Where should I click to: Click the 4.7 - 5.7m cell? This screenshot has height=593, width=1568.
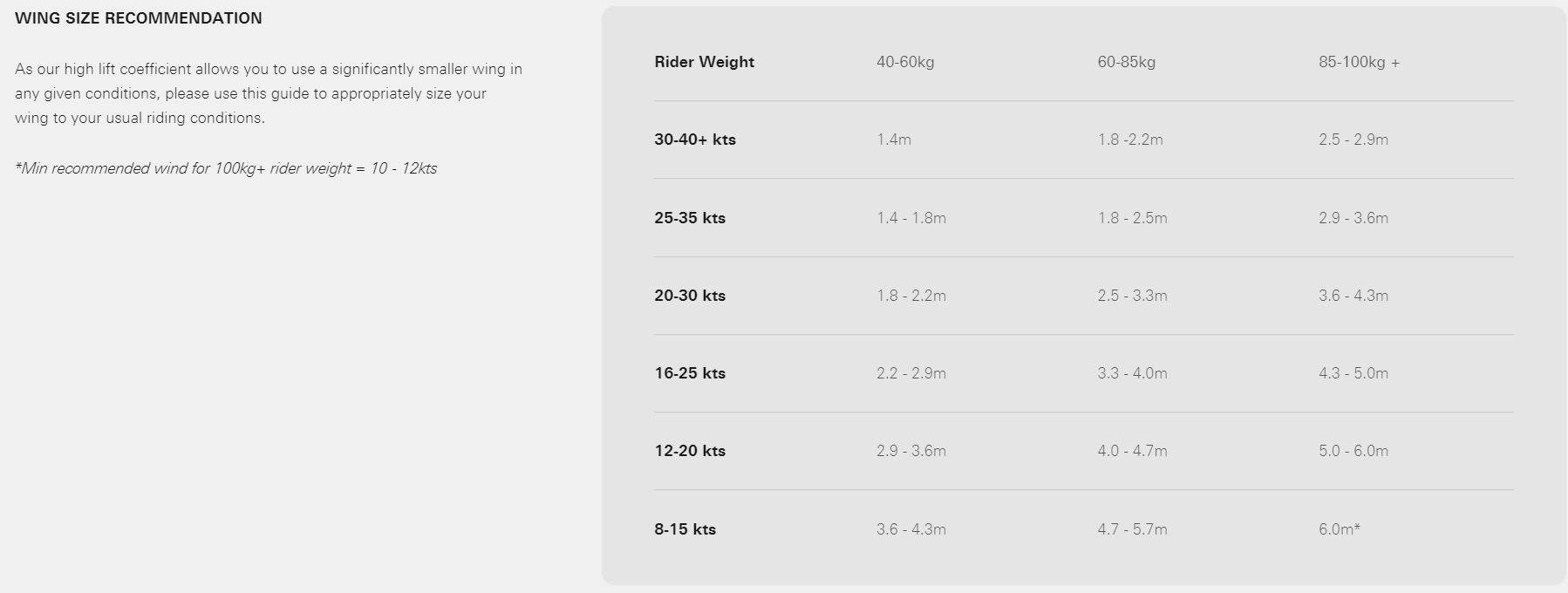coord(1132,529)
